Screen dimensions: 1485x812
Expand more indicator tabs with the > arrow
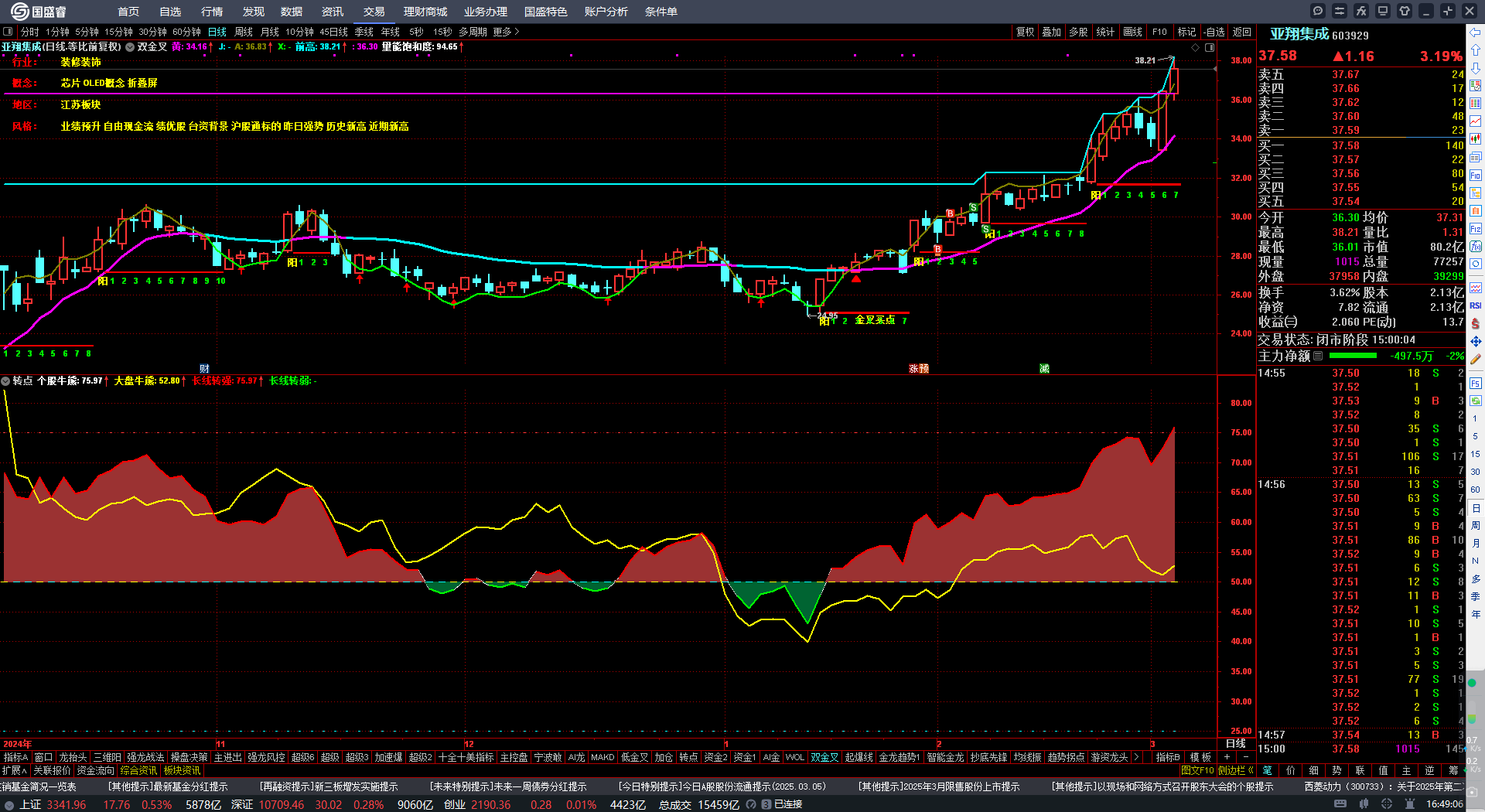pos(1135,757)
